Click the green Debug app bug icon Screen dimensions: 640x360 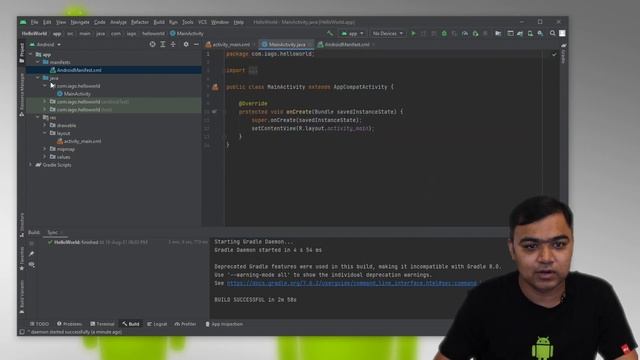point(444,33)
